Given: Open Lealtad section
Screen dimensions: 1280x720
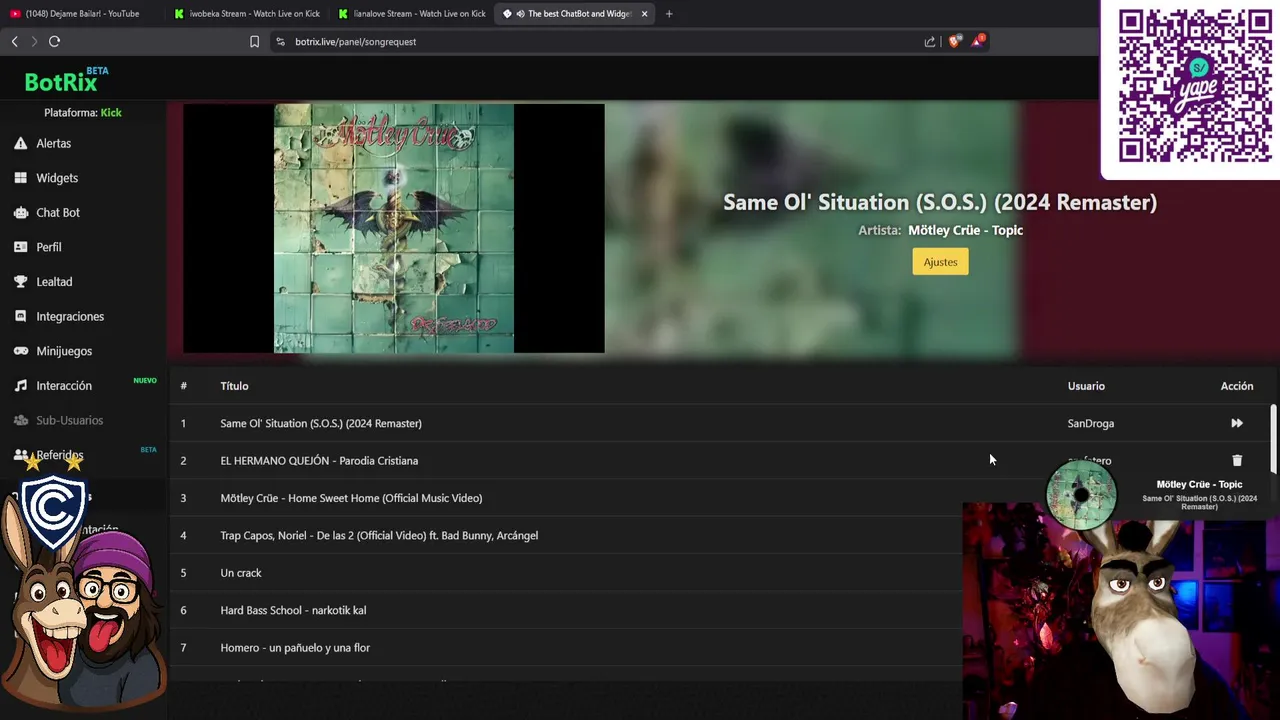Looking at the screenshot, I should pos(54,282).
